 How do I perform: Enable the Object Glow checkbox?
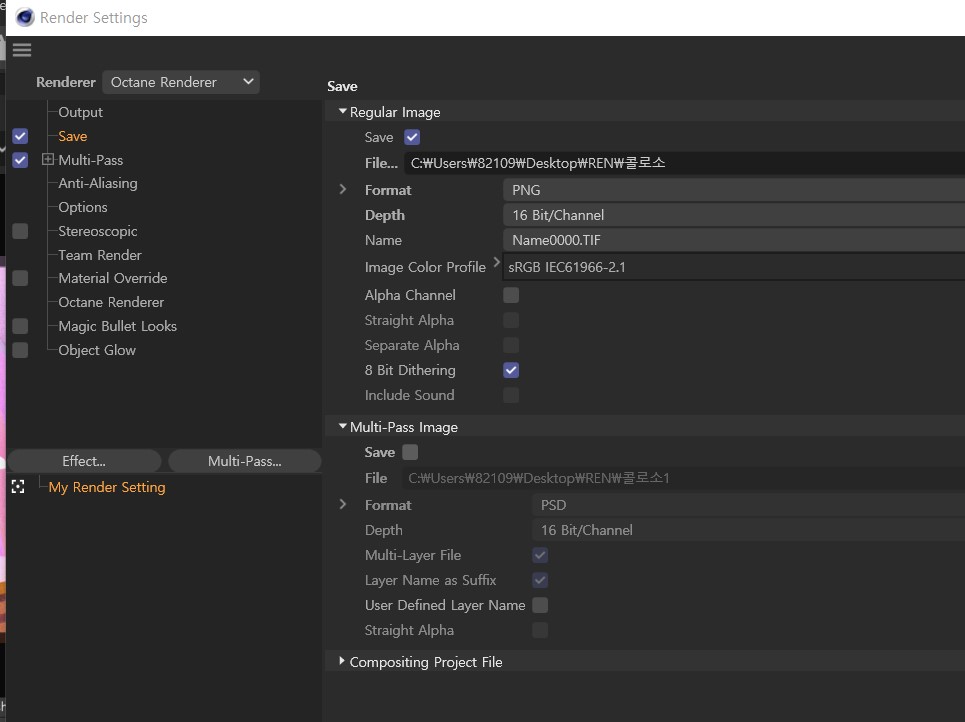coord(20,350)
